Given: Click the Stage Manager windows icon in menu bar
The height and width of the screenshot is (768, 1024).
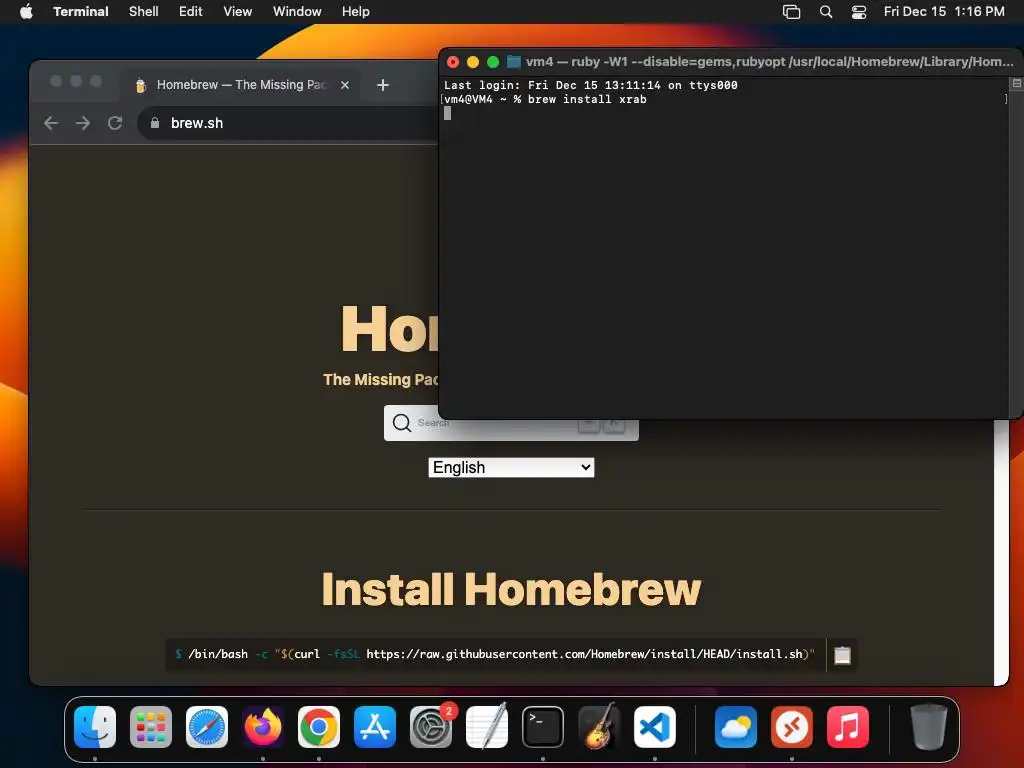Looking at the screenshot, I should 791,11.
